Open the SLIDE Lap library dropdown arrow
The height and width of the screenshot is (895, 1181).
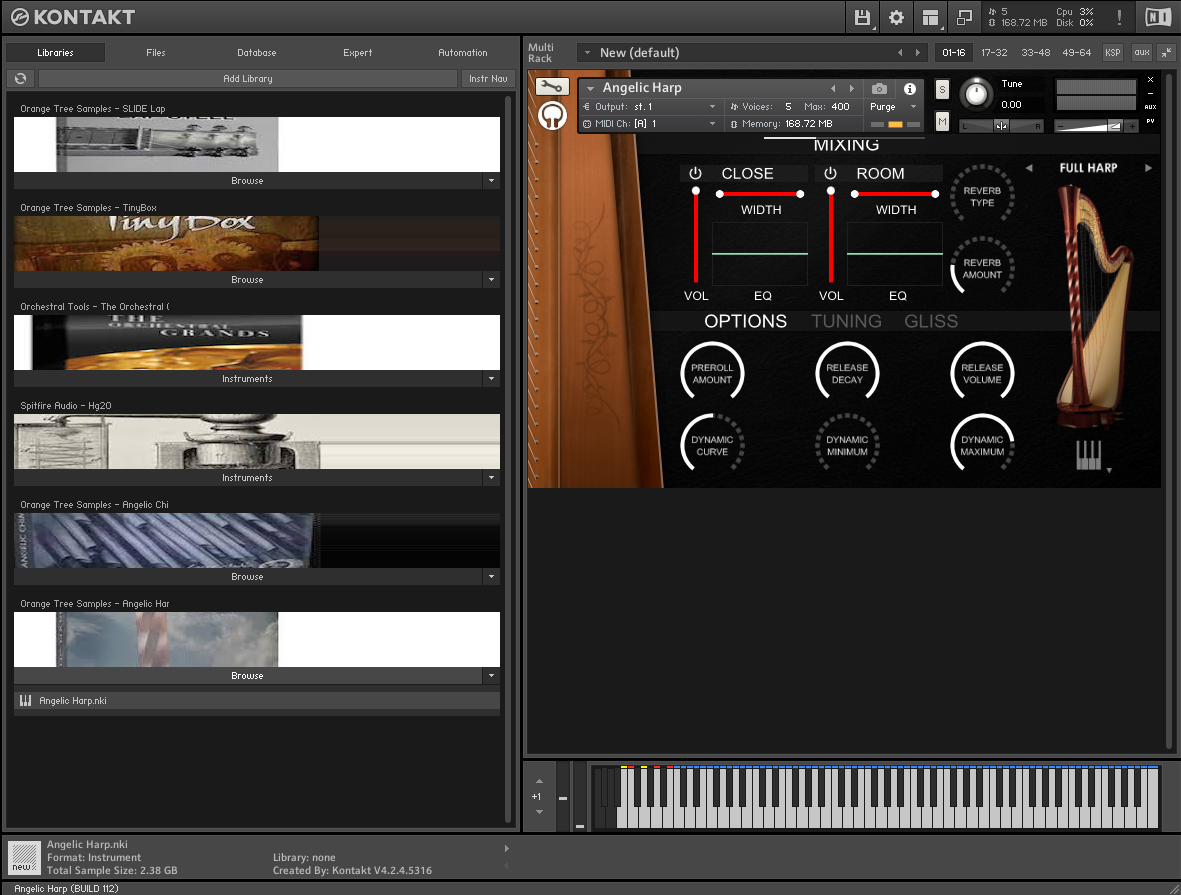(x=491, y=181)
